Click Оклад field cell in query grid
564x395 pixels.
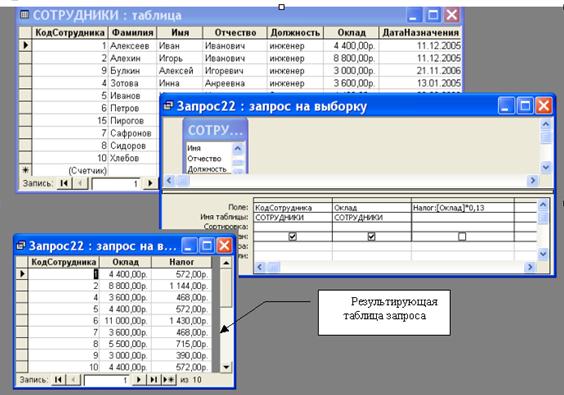point(372,208)
